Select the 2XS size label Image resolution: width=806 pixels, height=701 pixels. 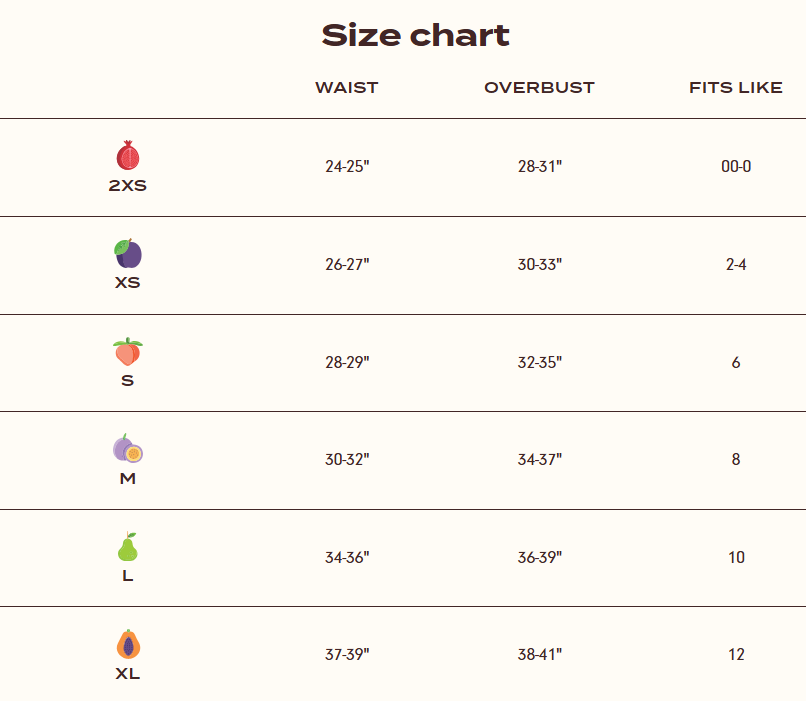(x=128, y=186)
